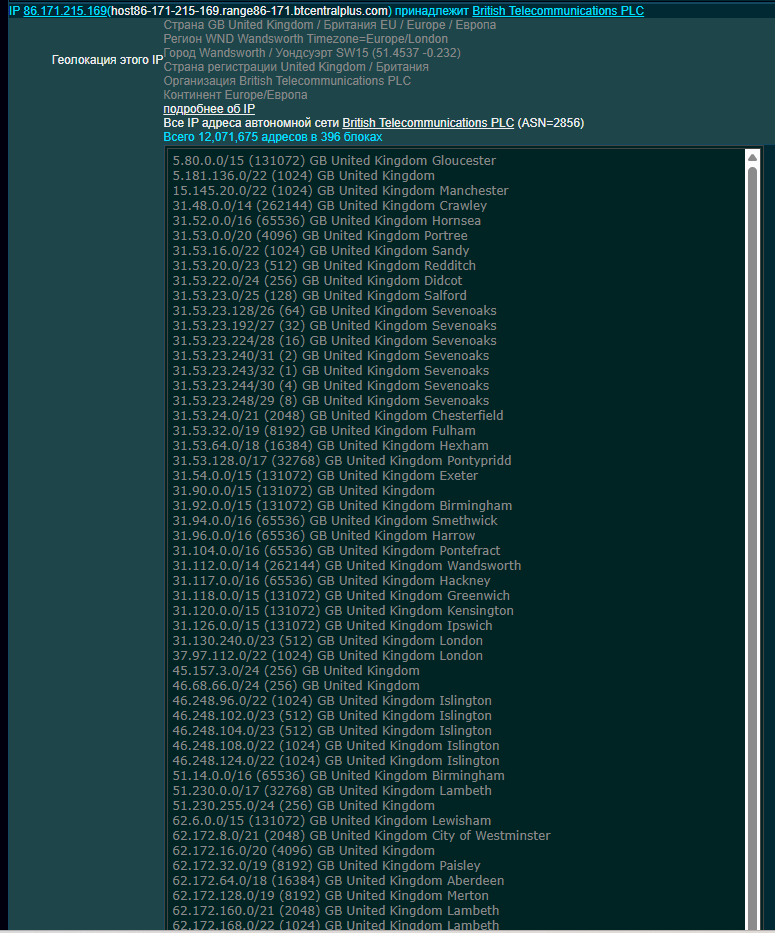This screenshot has height=933, width=775.
Task: Select row 15.145.20.0/22 Manchester
Action: pyautogui.click(x=340, y=190)
